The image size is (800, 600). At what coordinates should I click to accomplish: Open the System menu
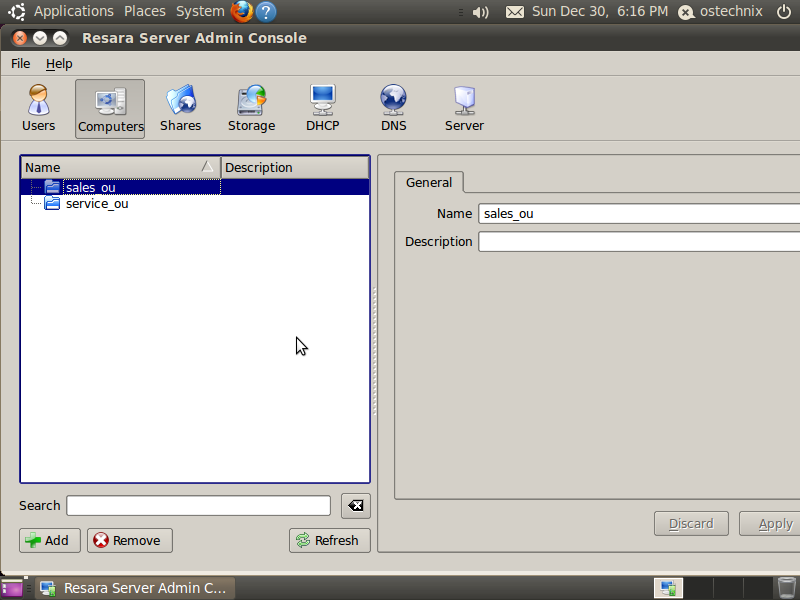(200, 11)
